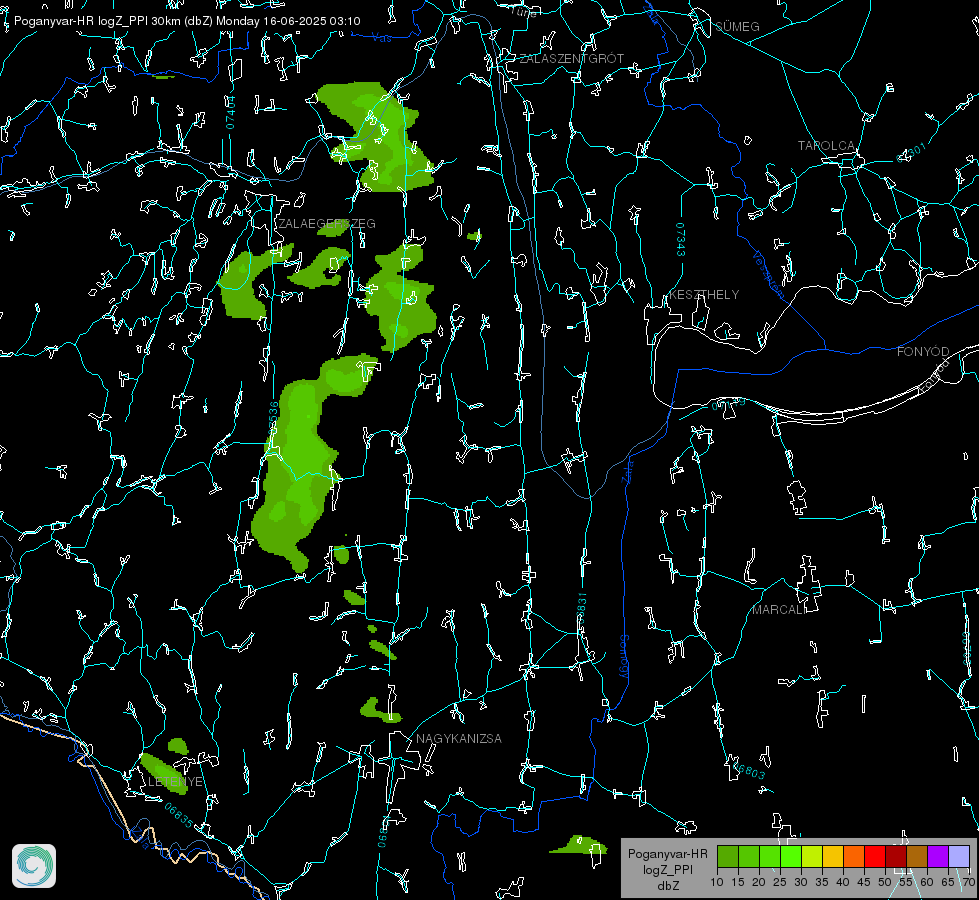Pick the 30-35 dBZ lime yellow swatch
This screenshot has height=900, width=979.
[x=812, y=856]
